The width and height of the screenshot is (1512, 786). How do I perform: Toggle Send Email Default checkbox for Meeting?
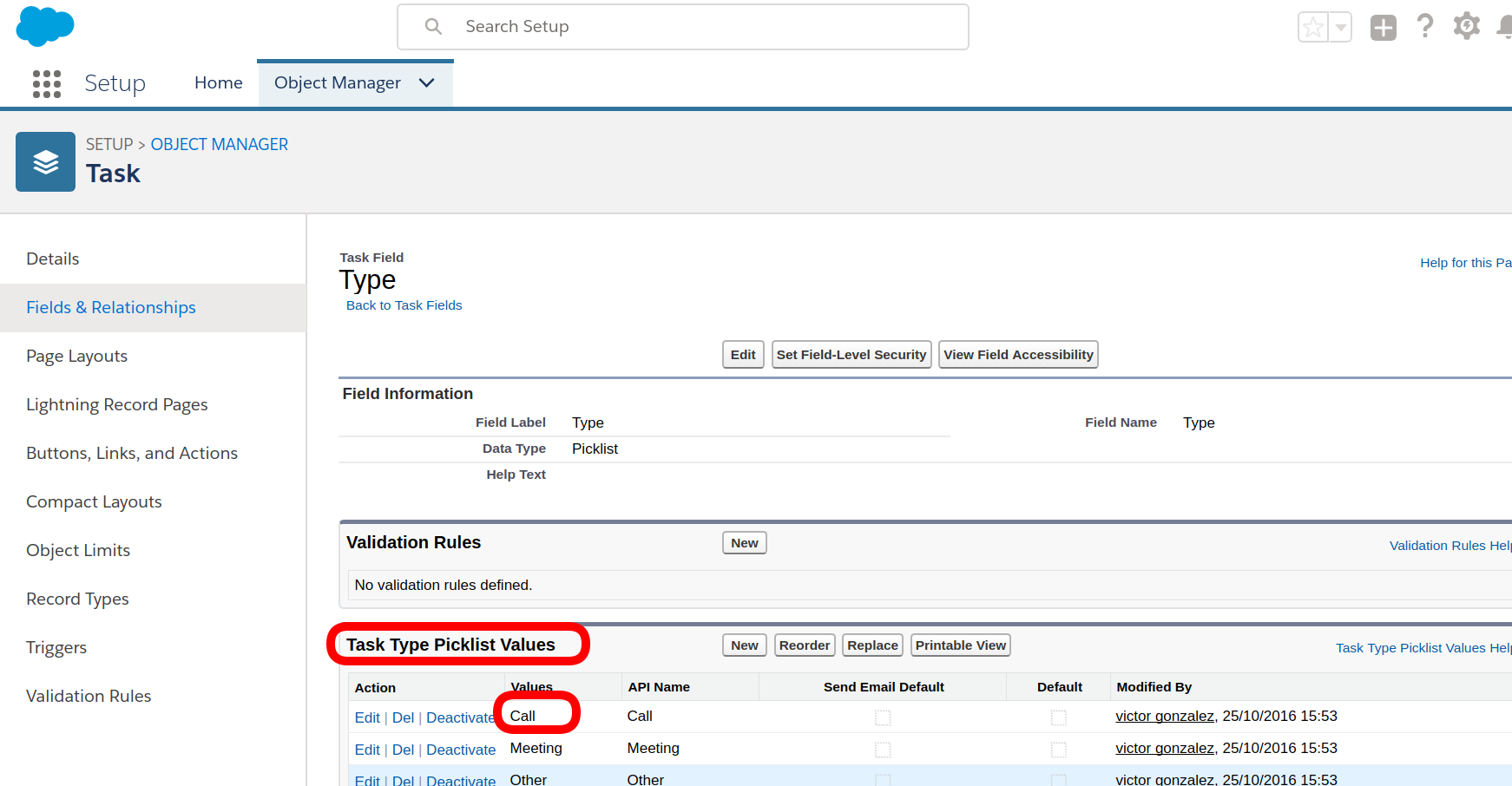coord(883,750)
